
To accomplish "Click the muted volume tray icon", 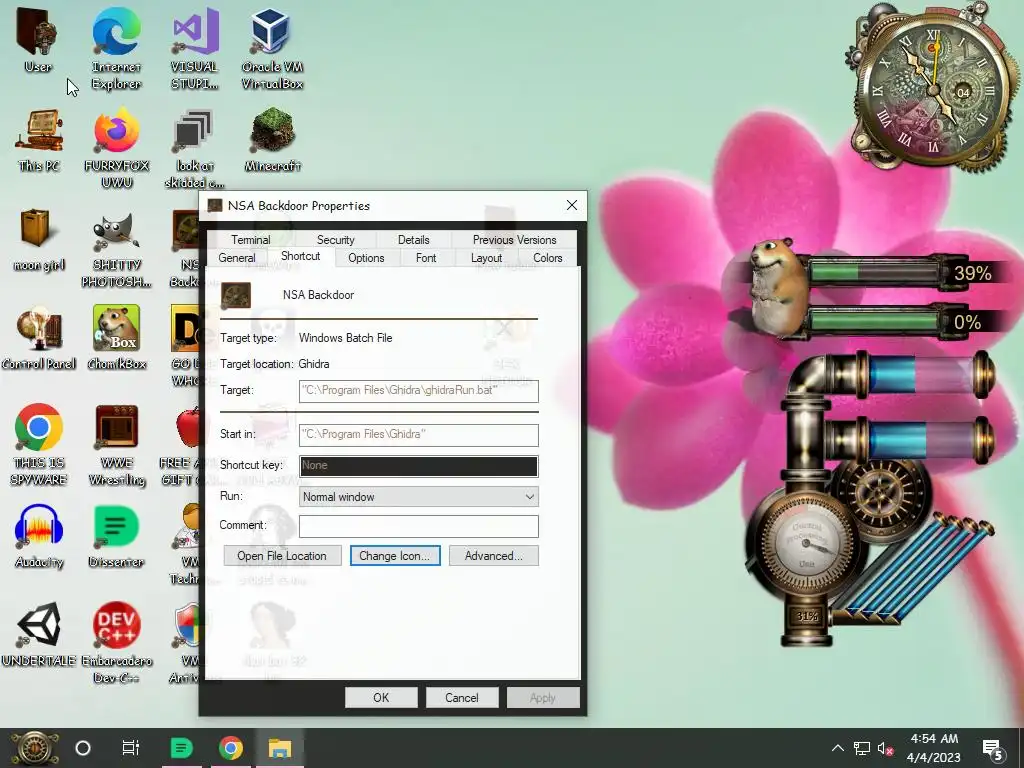I will point(886,748).
